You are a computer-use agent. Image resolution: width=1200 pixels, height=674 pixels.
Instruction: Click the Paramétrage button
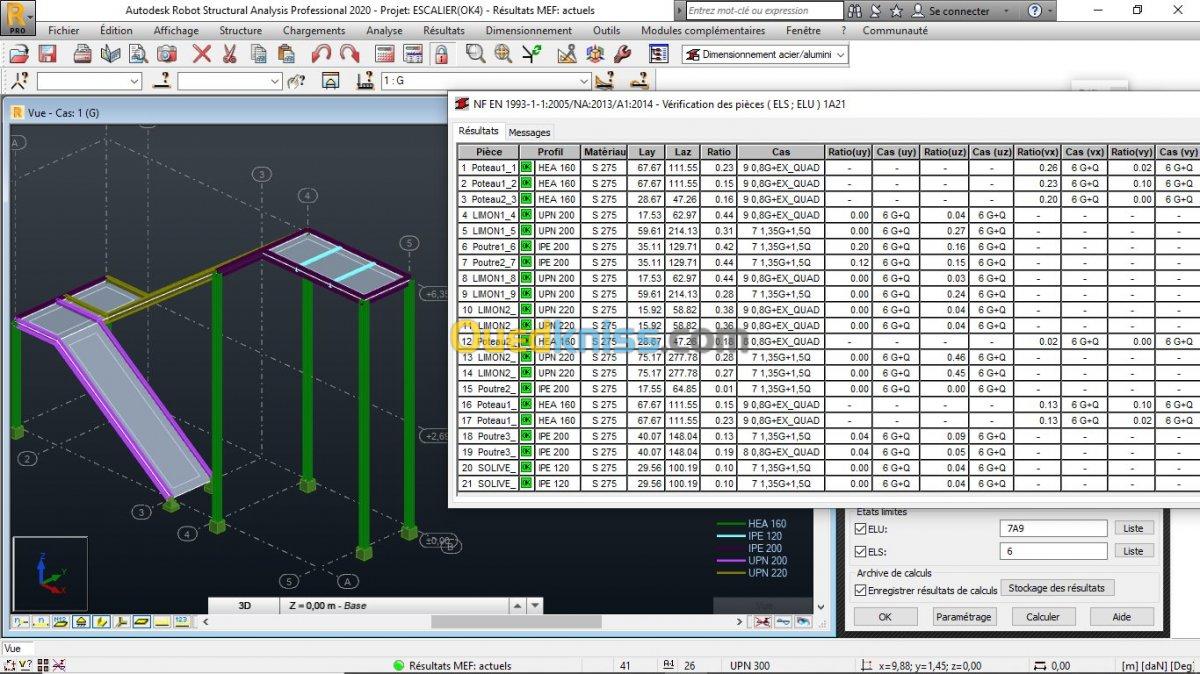[x=964, y=617]
